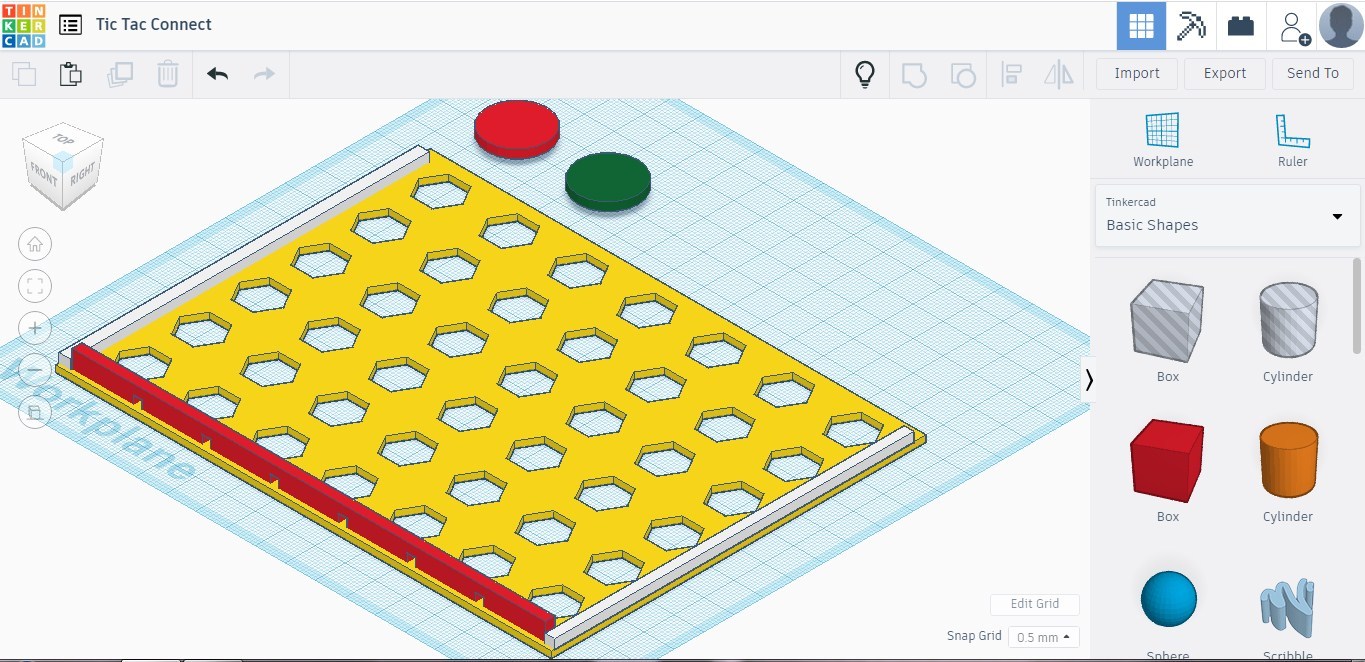This screenshot has height=662, width=1365.
Task: Toggle Show all lightbulb icon
Action: click(x=865, y=74)
